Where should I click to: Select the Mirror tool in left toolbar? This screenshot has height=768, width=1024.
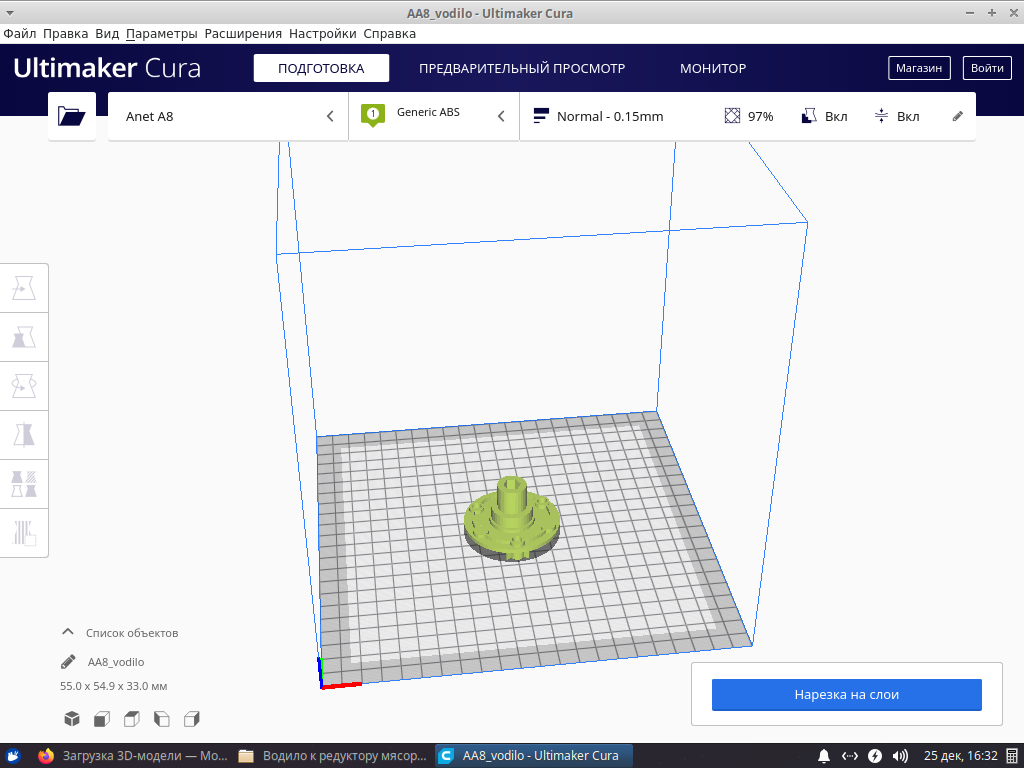click(x=24, y=435)
